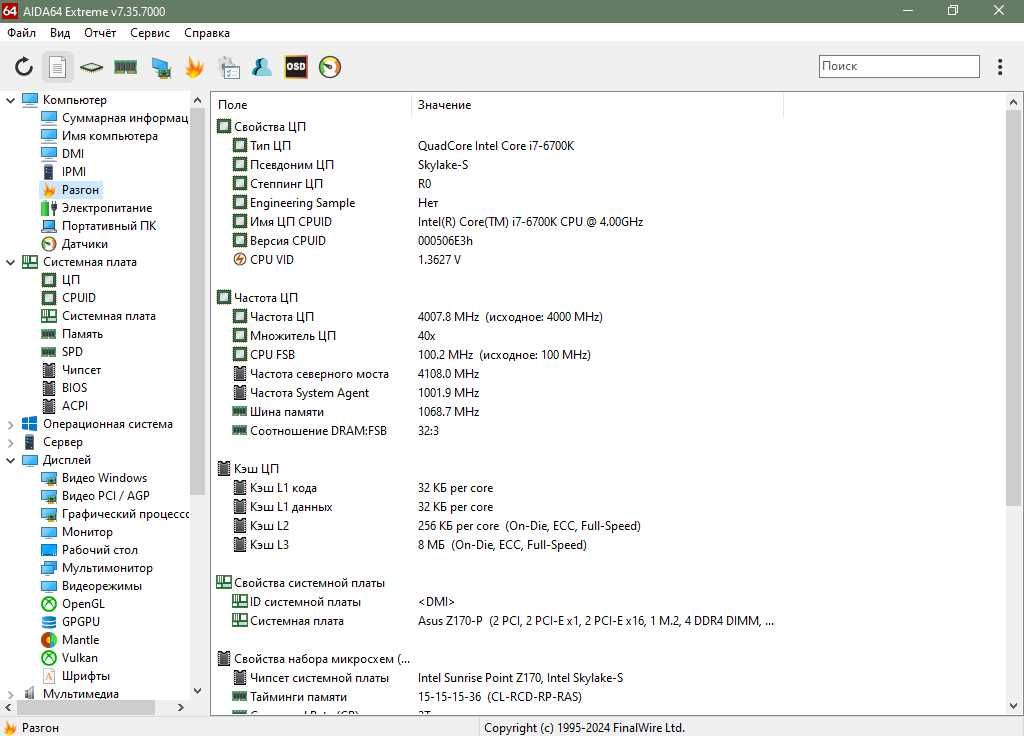The width and height of the screenshot is (1024, 736).
Task: Click the green memory module toolbar icon
Action: [125, 67]
